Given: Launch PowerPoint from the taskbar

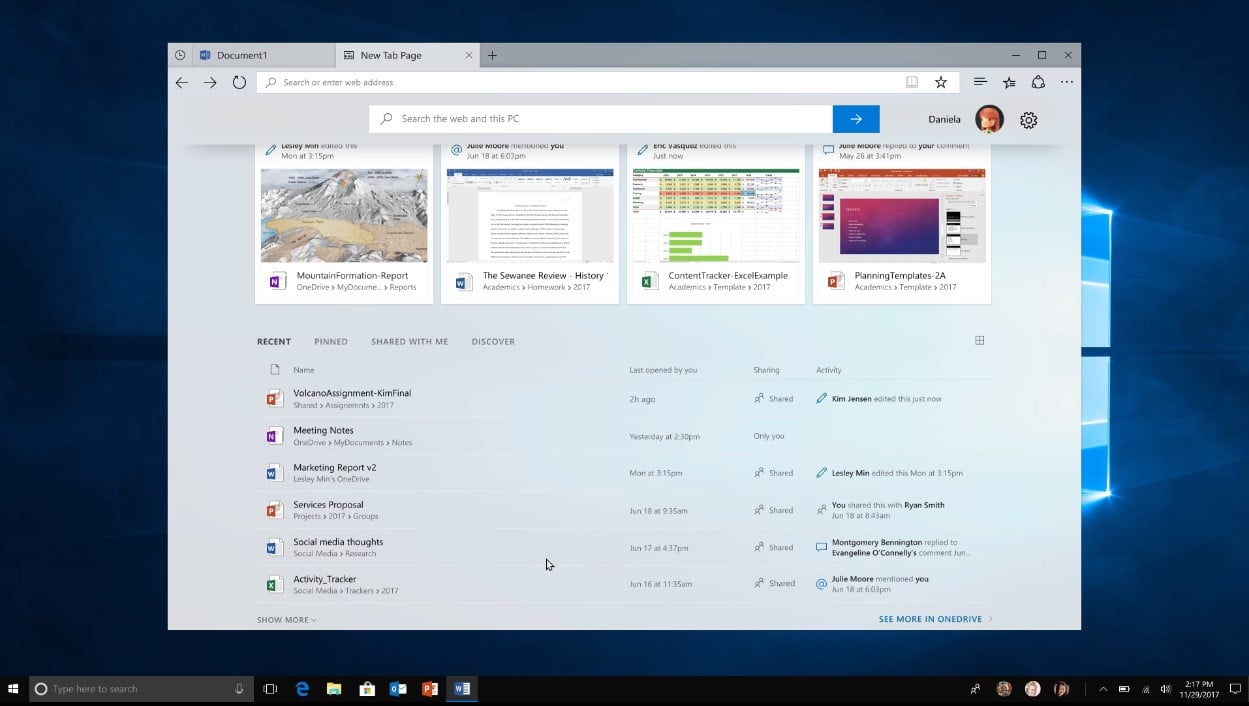Looking at the screenshot, I should (x=430, y=689).
